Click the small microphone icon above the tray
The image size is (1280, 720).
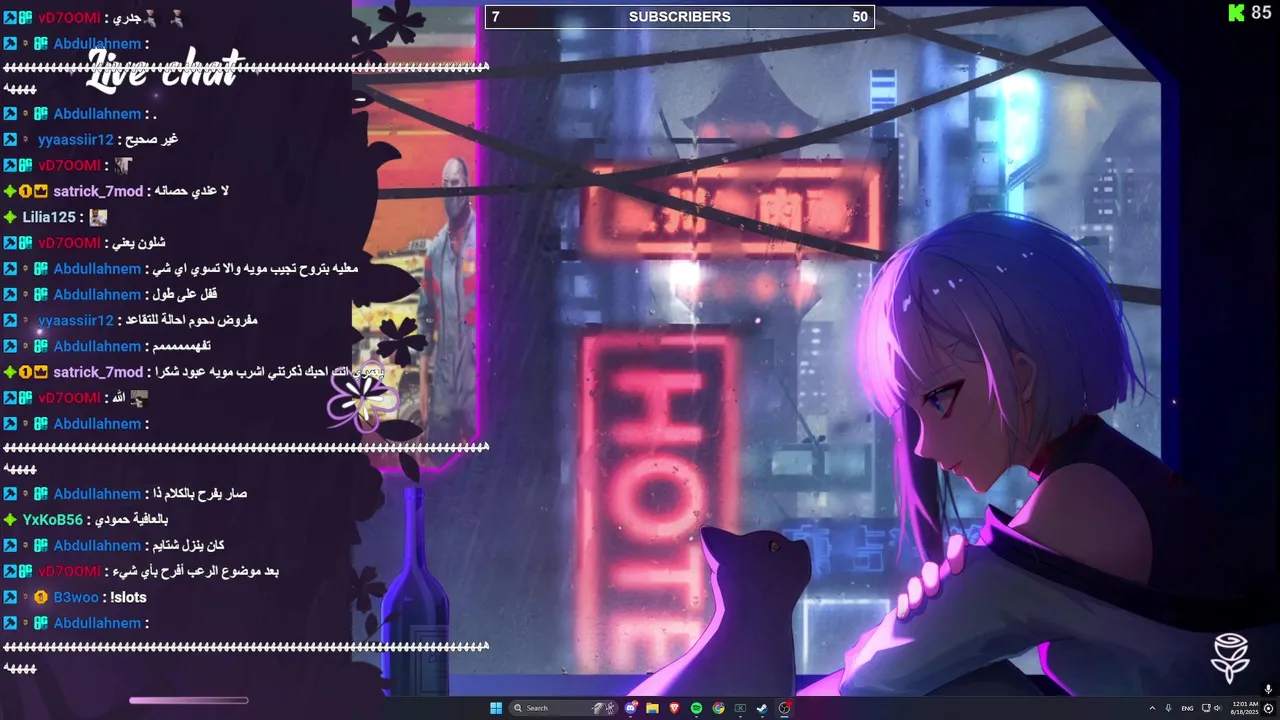1268,689
